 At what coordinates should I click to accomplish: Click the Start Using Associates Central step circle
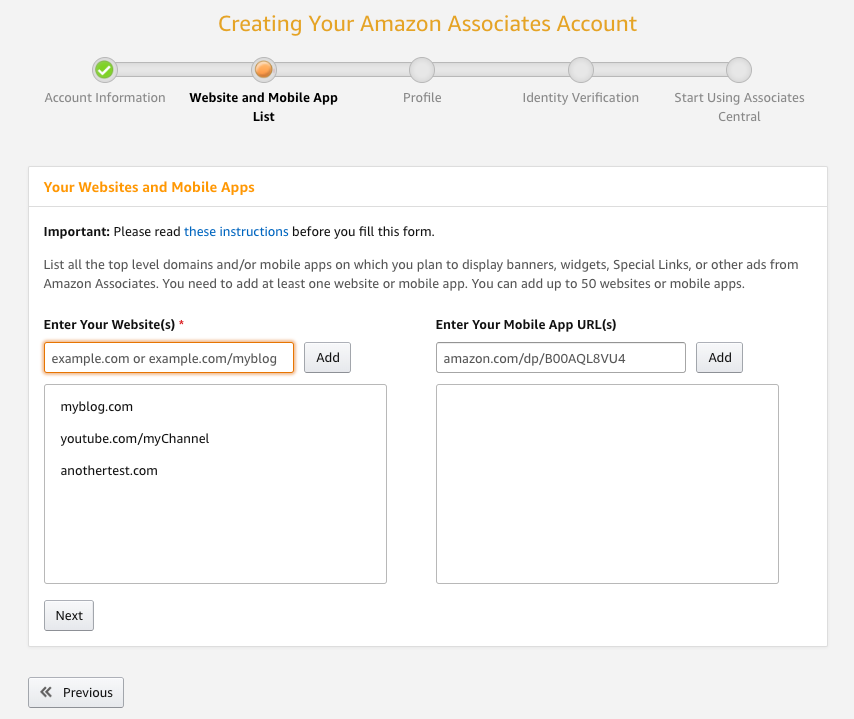click(738, 70)
